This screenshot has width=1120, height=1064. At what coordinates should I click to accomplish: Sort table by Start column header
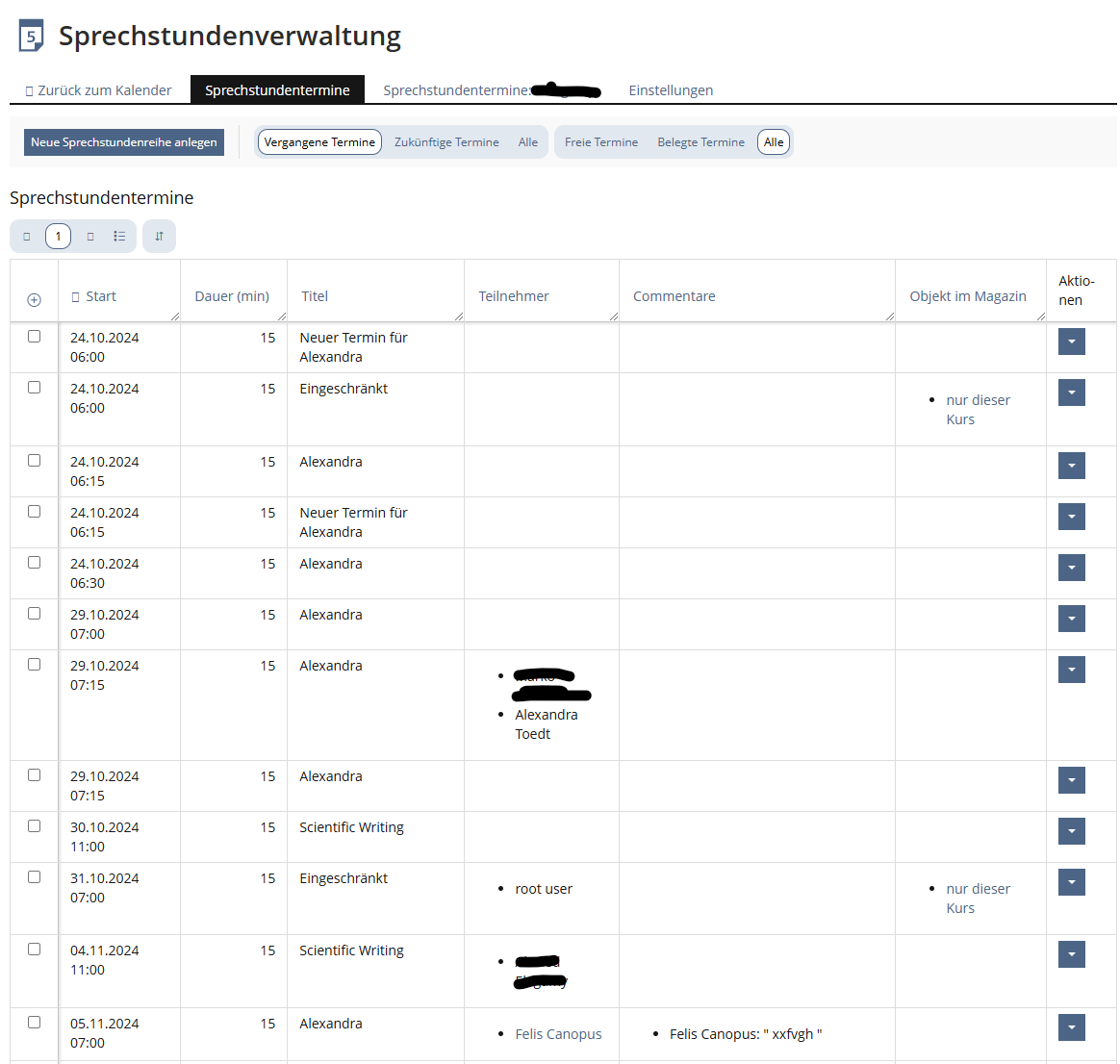tap(100, 296)
